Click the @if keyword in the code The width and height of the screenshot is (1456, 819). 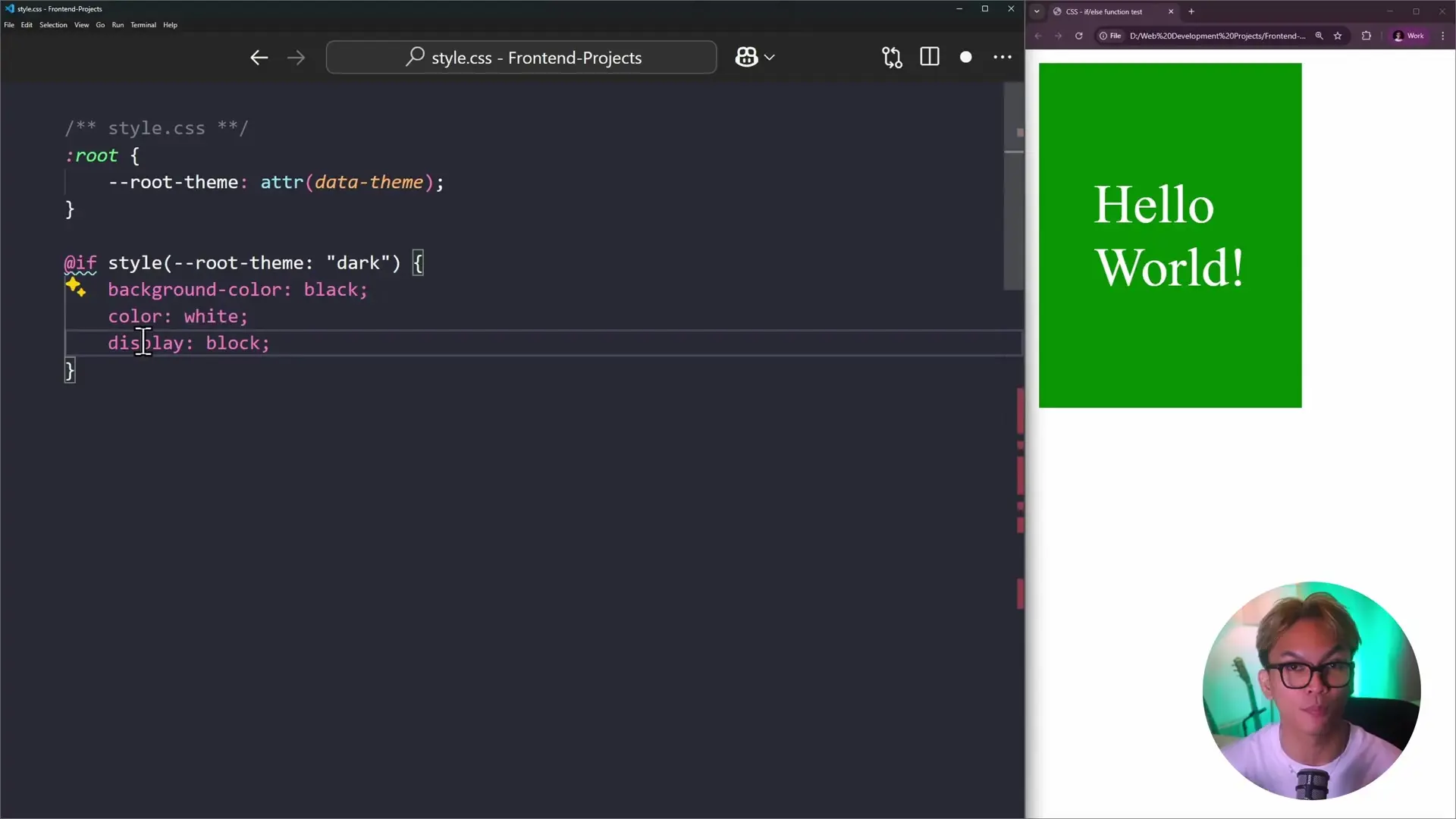point(80,263)
